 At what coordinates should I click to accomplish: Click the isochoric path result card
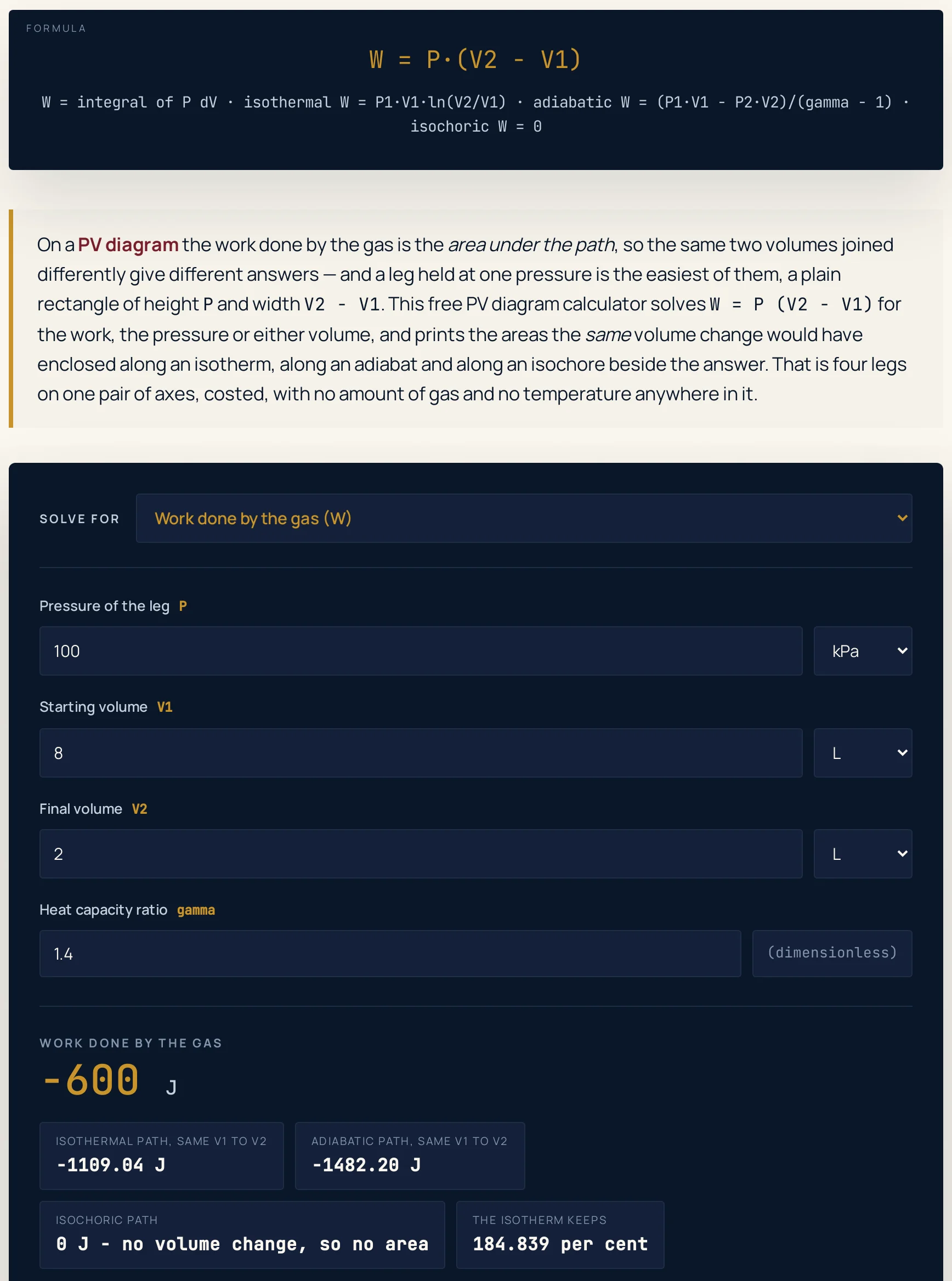click(242, 1234)
